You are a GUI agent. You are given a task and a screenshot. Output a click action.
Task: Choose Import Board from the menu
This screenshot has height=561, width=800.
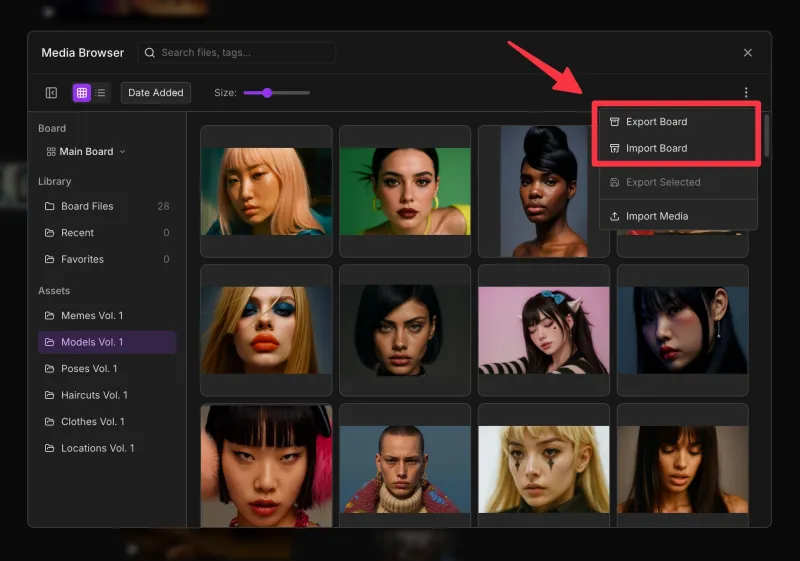tap(656, 148)
